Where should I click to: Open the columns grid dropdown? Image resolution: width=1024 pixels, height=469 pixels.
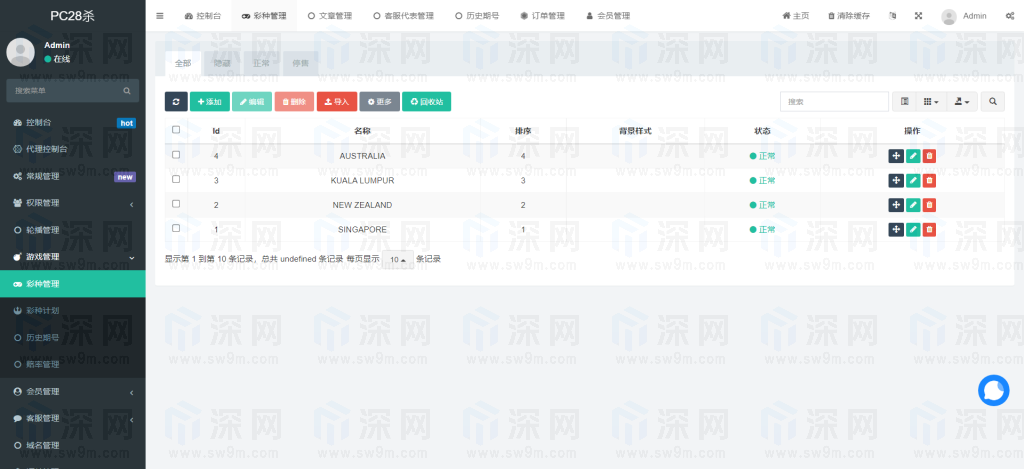click(x=930, y=102)
